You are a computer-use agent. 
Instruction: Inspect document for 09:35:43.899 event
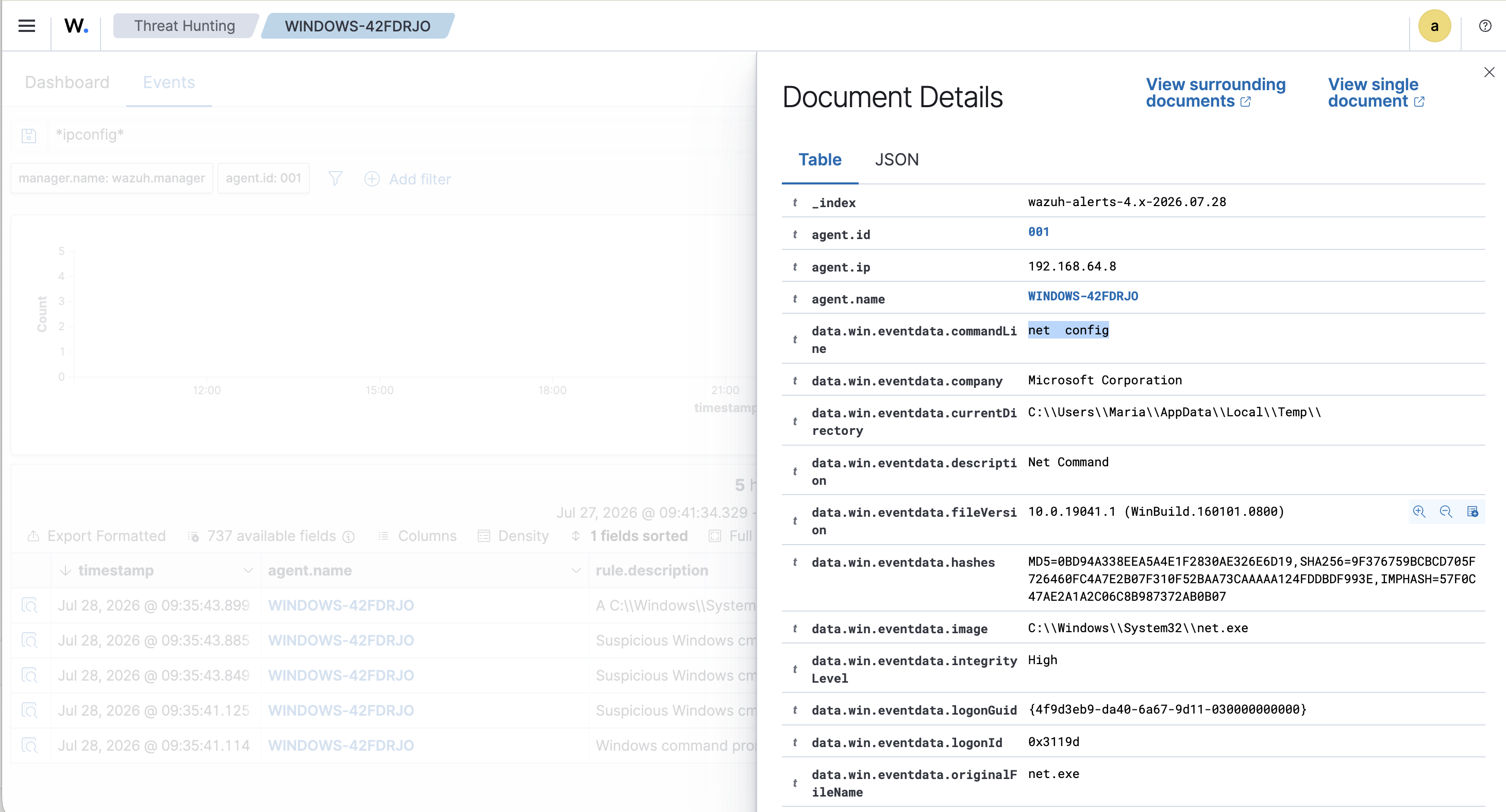pos(29,605)
